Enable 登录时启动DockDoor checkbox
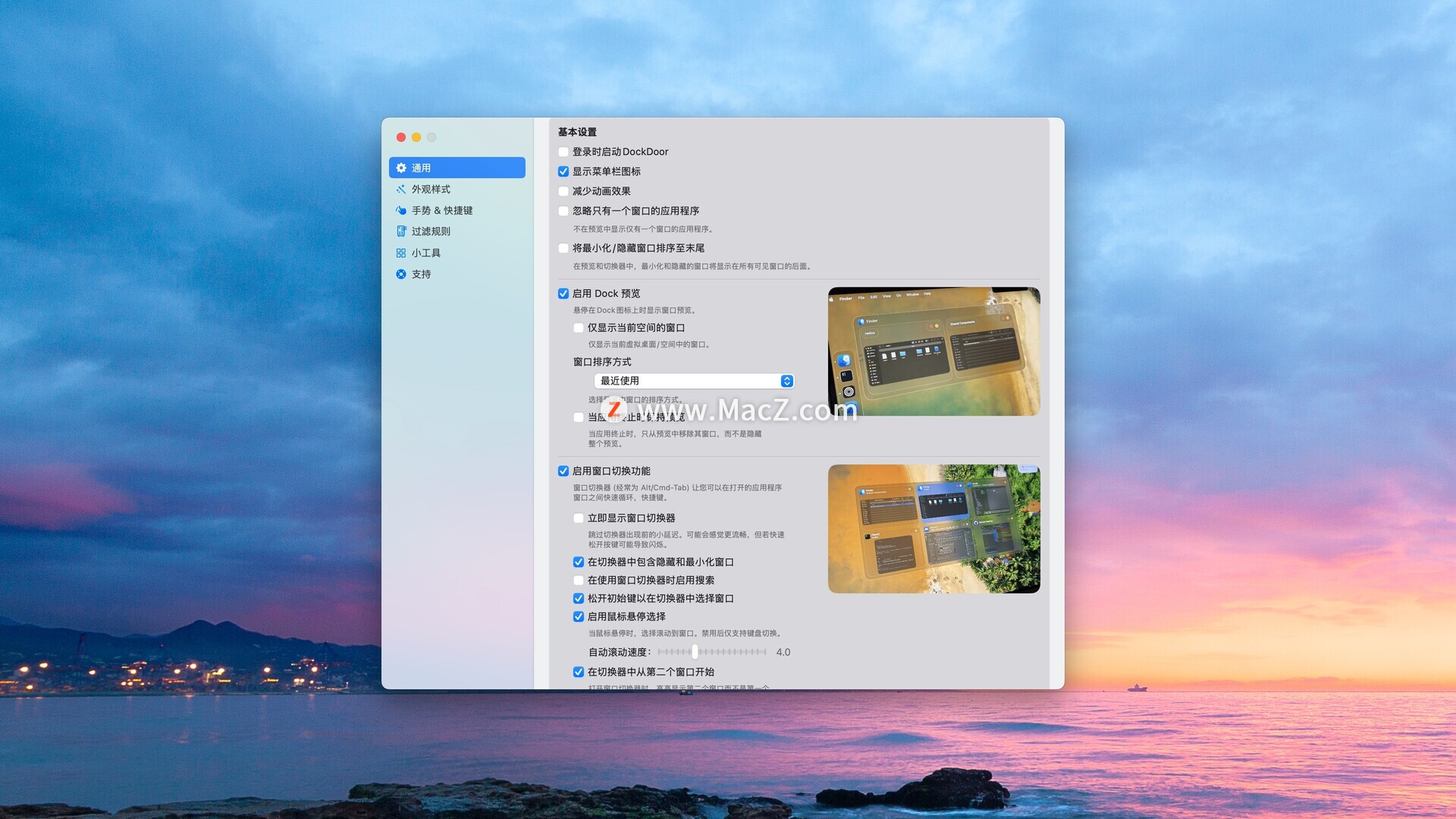 click(x=563, y=152)
